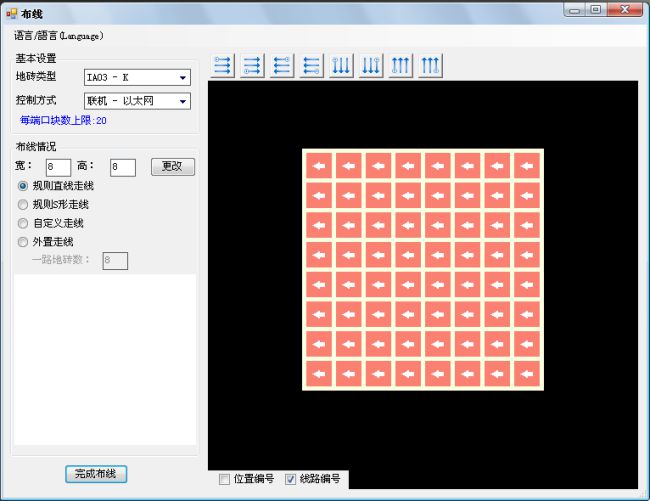Pick the 外置走线 radio option

coord(24,241)
